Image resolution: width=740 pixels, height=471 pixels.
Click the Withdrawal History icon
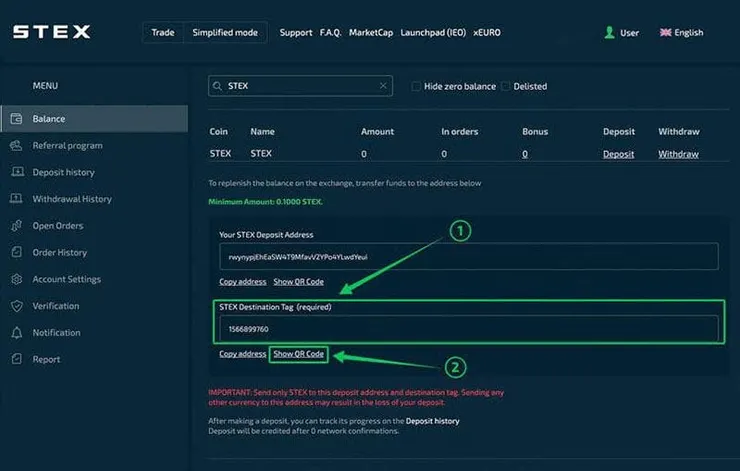pos(16,198)
